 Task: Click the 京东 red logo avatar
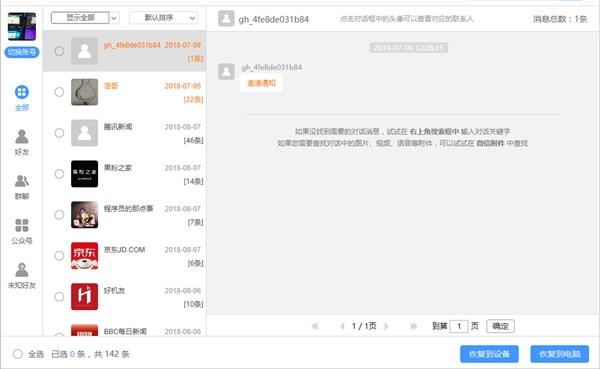(85, 256)
